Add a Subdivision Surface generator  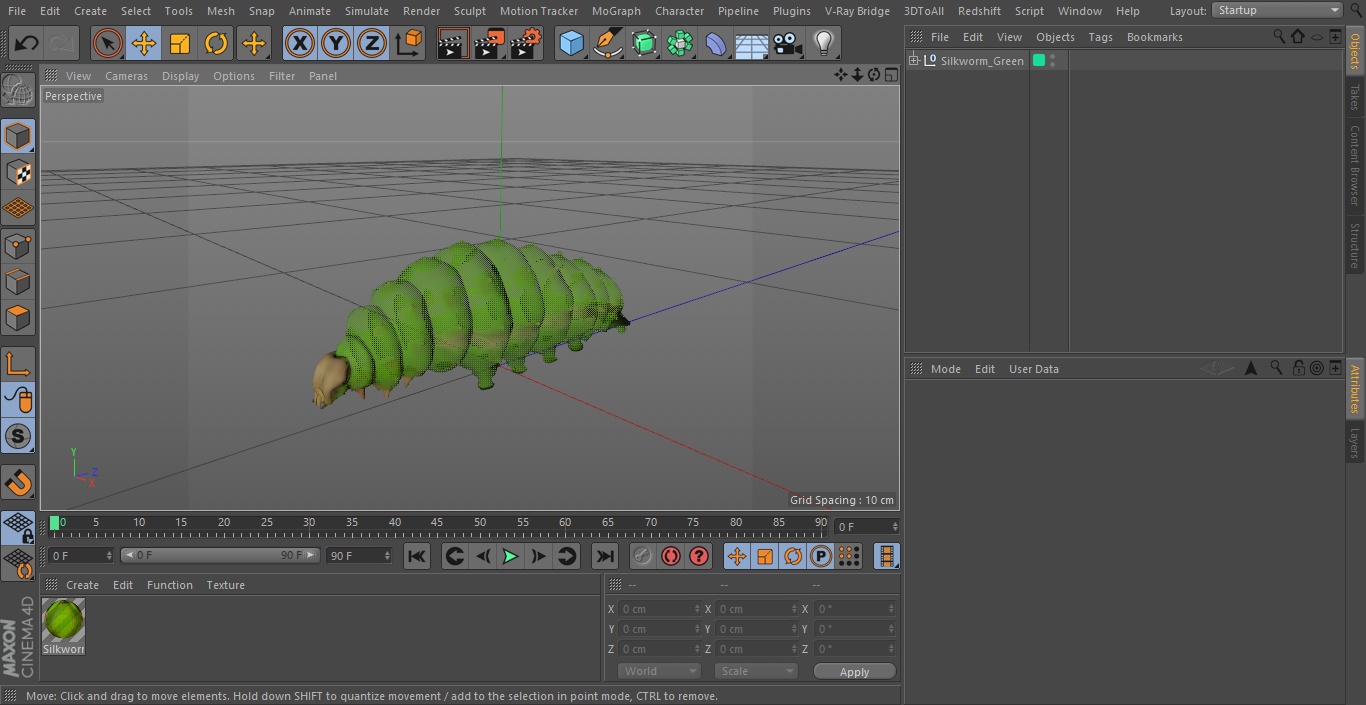644,43
